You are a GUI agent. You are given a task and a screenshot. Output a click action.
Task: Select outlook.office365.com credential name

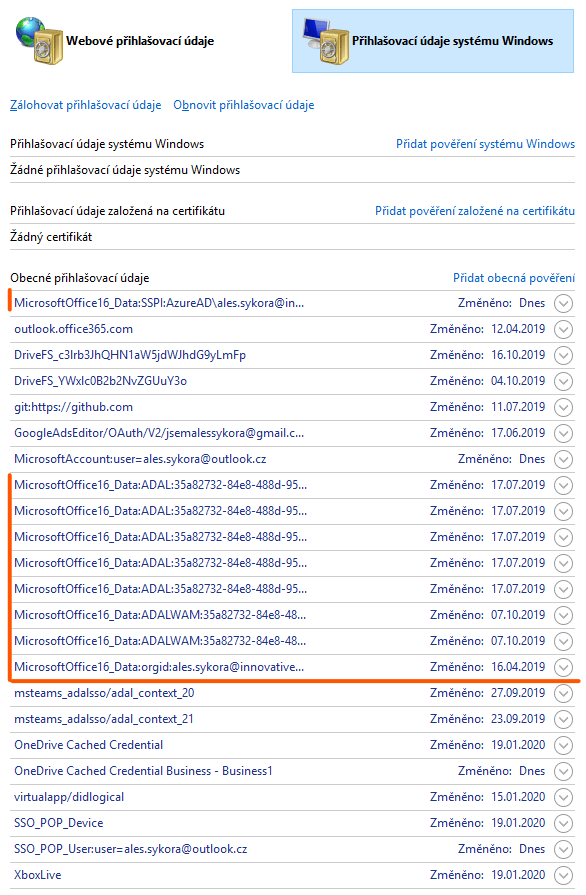(74, 329)
